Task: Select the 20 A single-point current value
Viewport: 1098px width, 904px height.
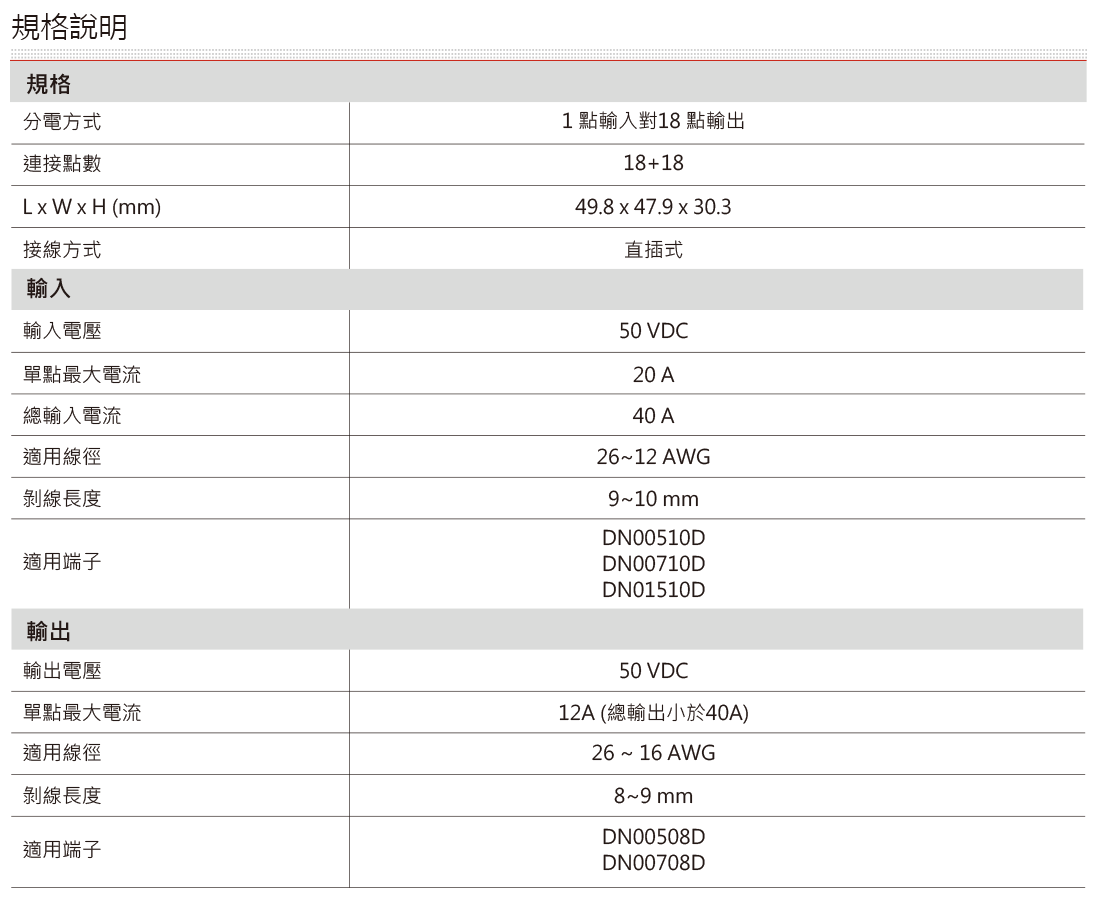Action: 653,375
